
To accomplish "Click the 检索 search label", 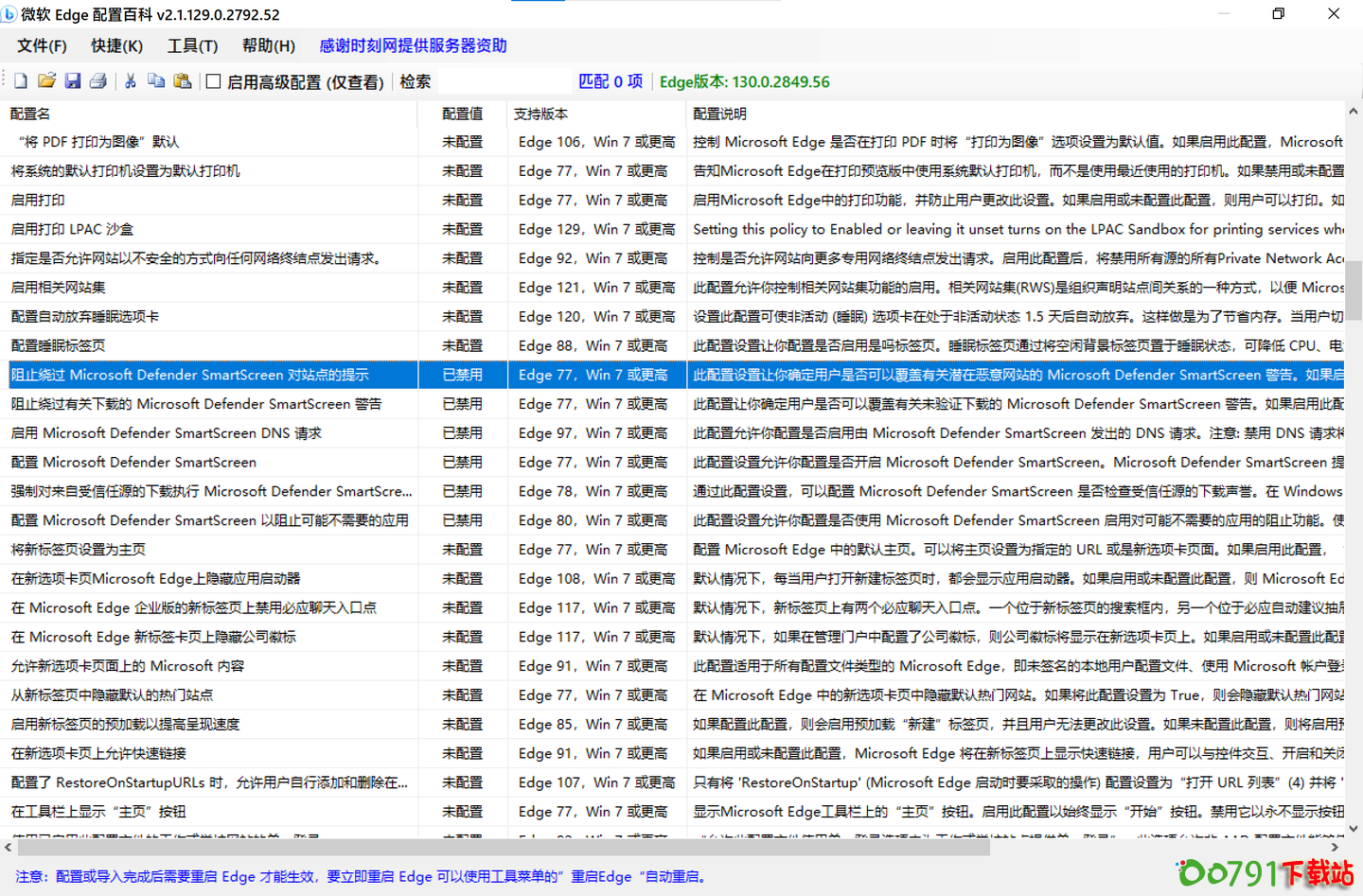I will [416, 81].
